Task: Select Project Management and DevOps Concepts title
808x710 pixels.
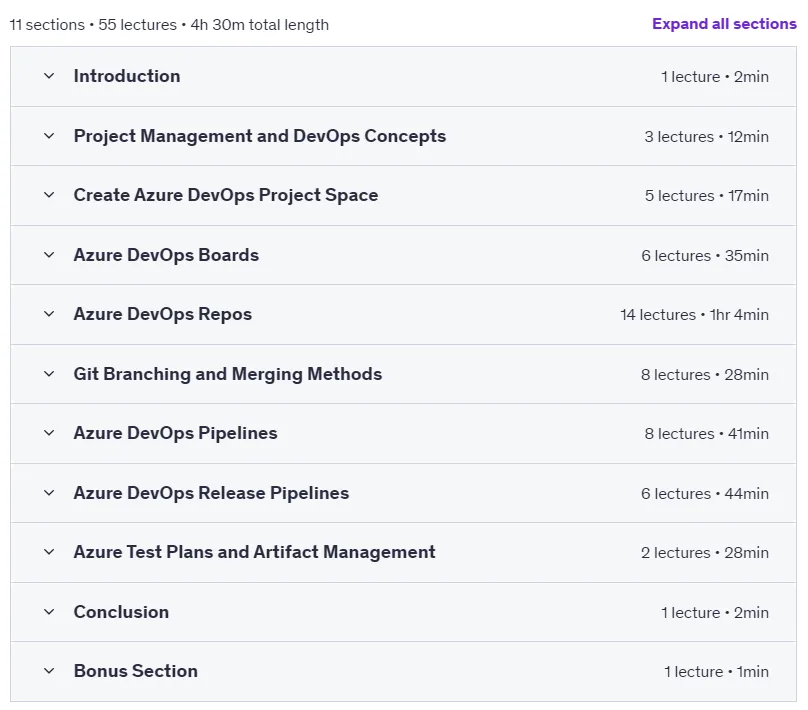Action: (260, 136)
